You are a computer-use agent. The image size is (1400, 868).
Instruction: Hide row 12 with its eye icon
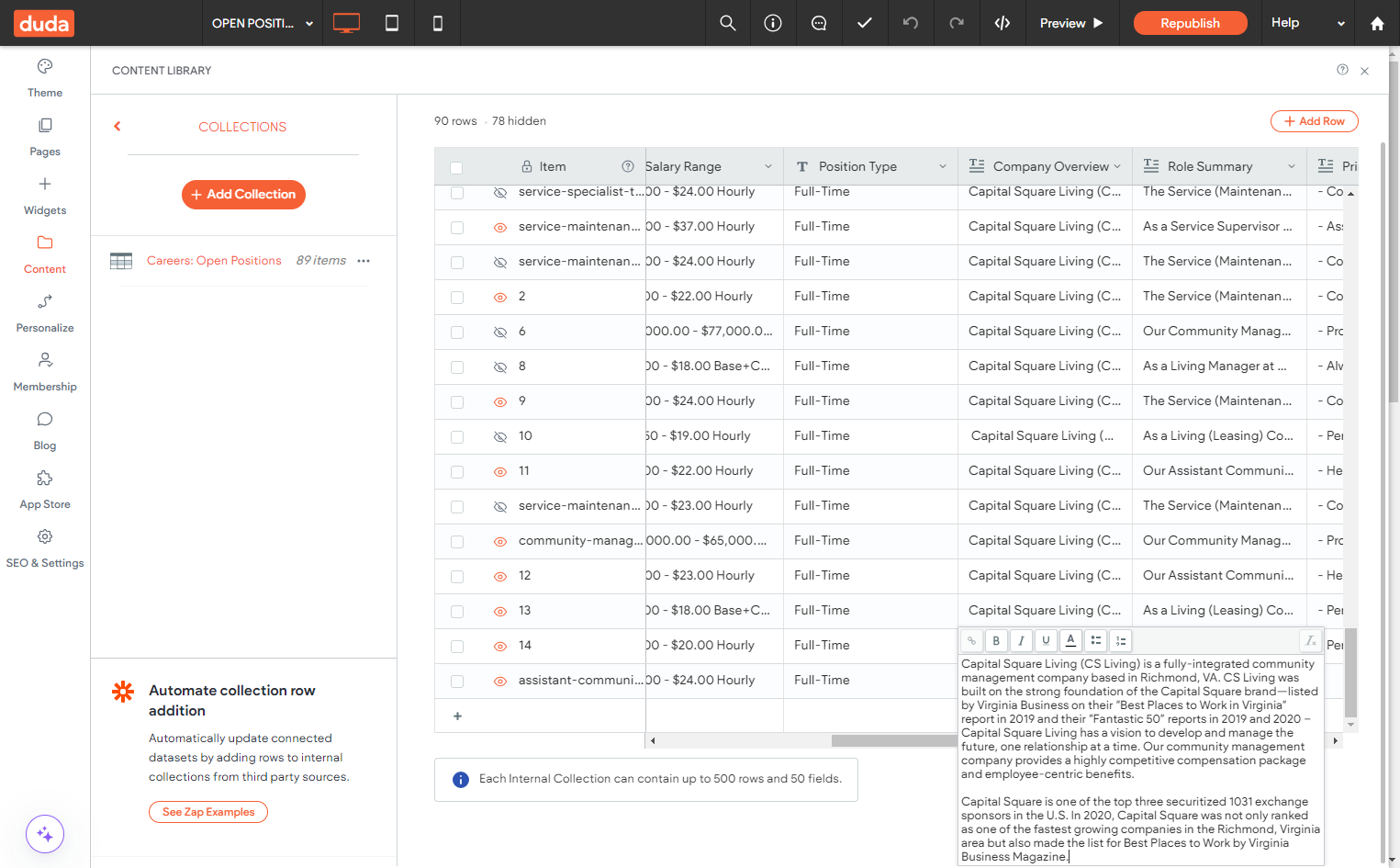pyautogui.click(x=500, y=576)
